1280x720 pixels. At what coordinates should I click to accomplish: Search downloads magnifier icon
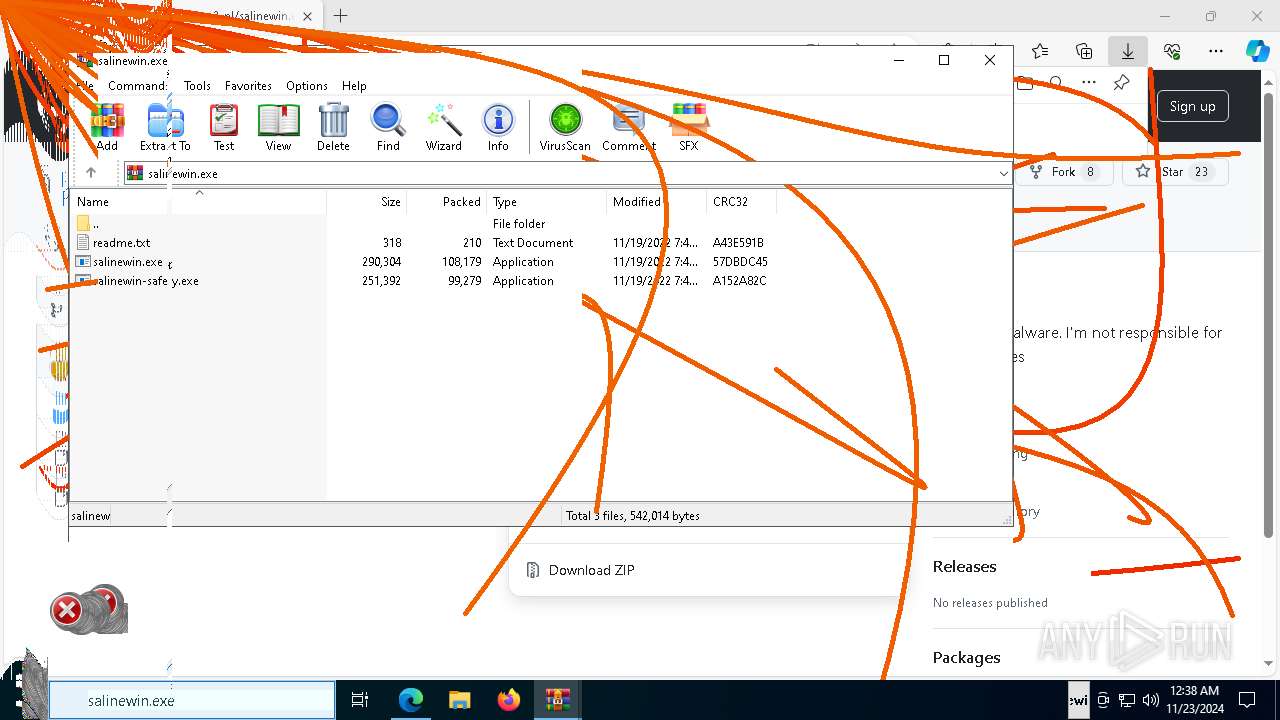(1056, 83)
